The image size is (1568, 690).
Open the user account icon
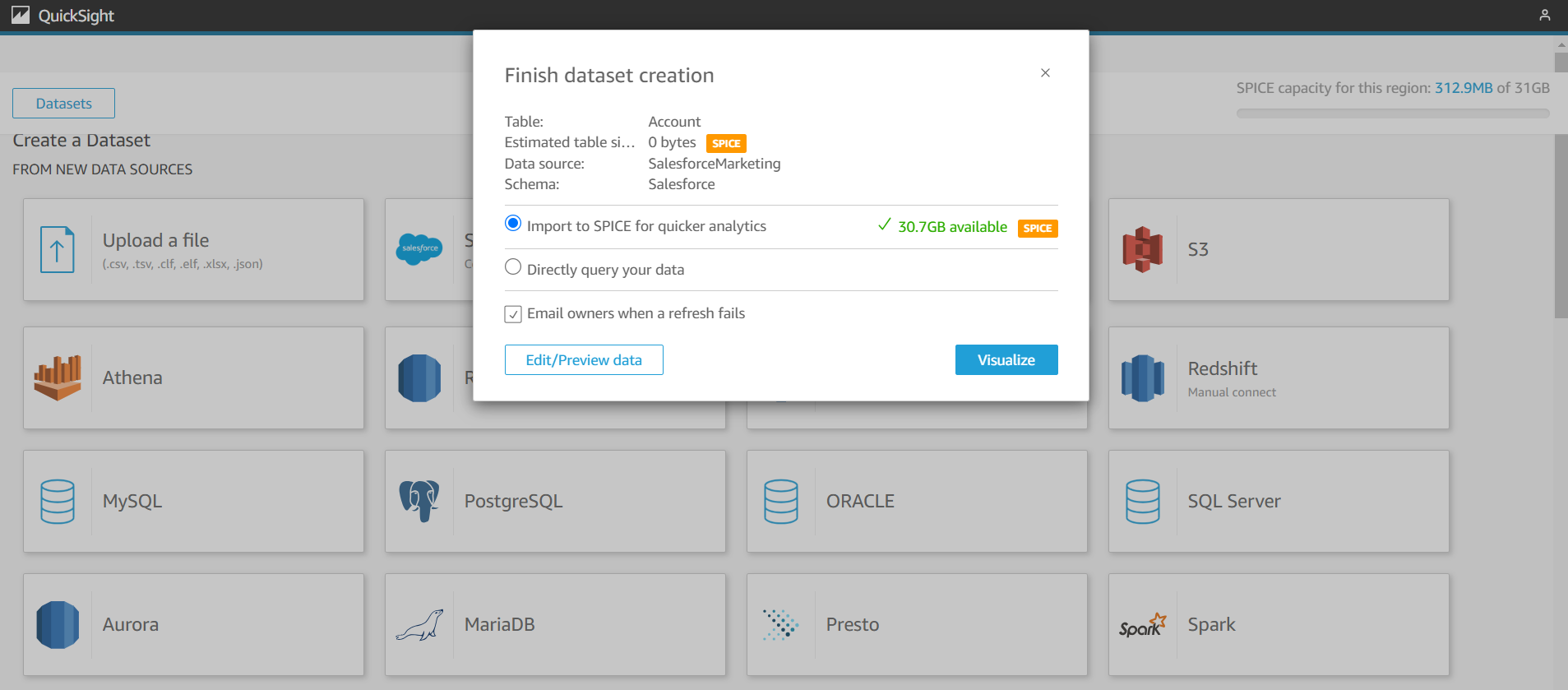(x=1545, y=15)
